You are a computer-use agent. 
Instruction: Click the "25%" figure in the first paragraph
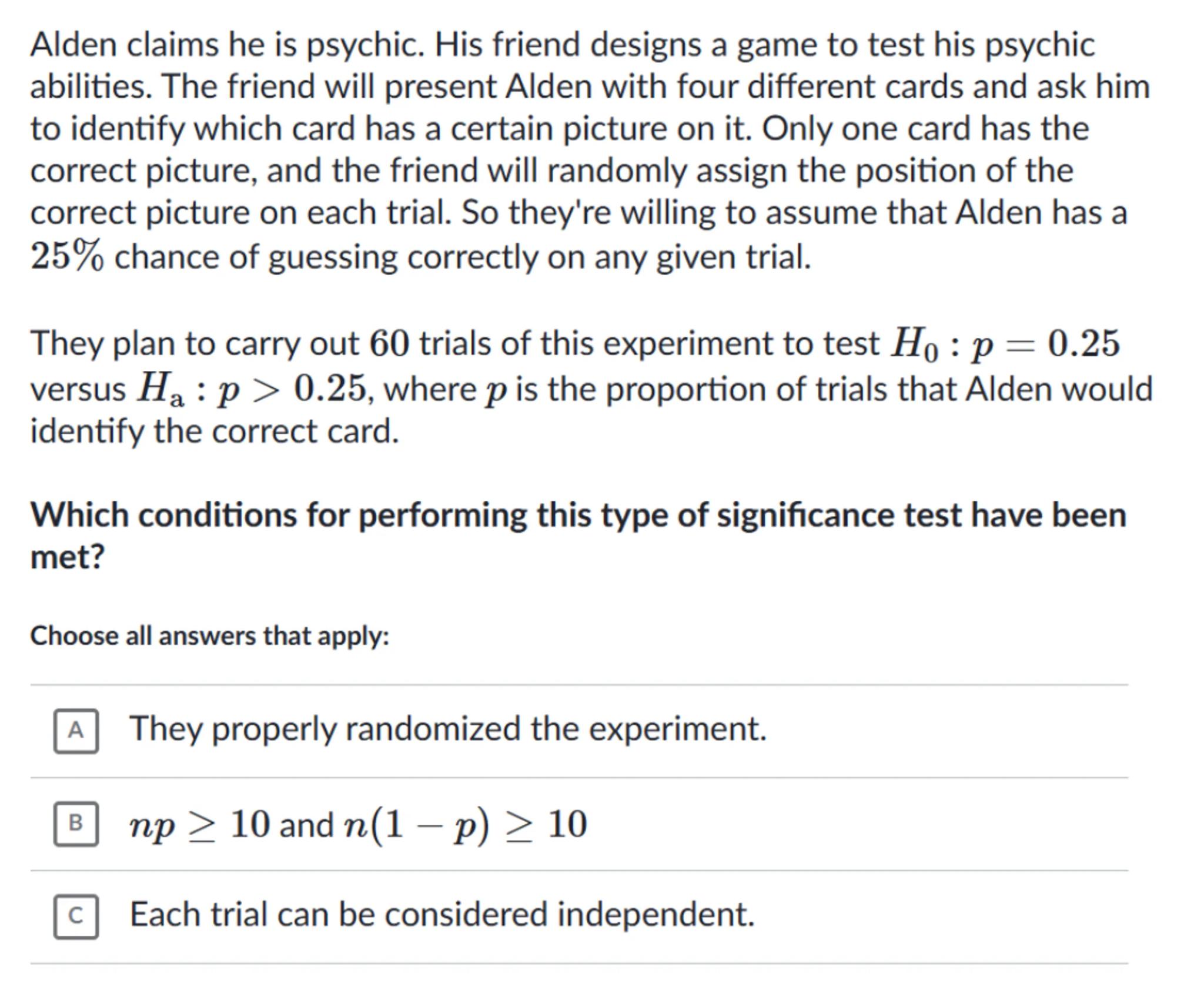(67, 257)
